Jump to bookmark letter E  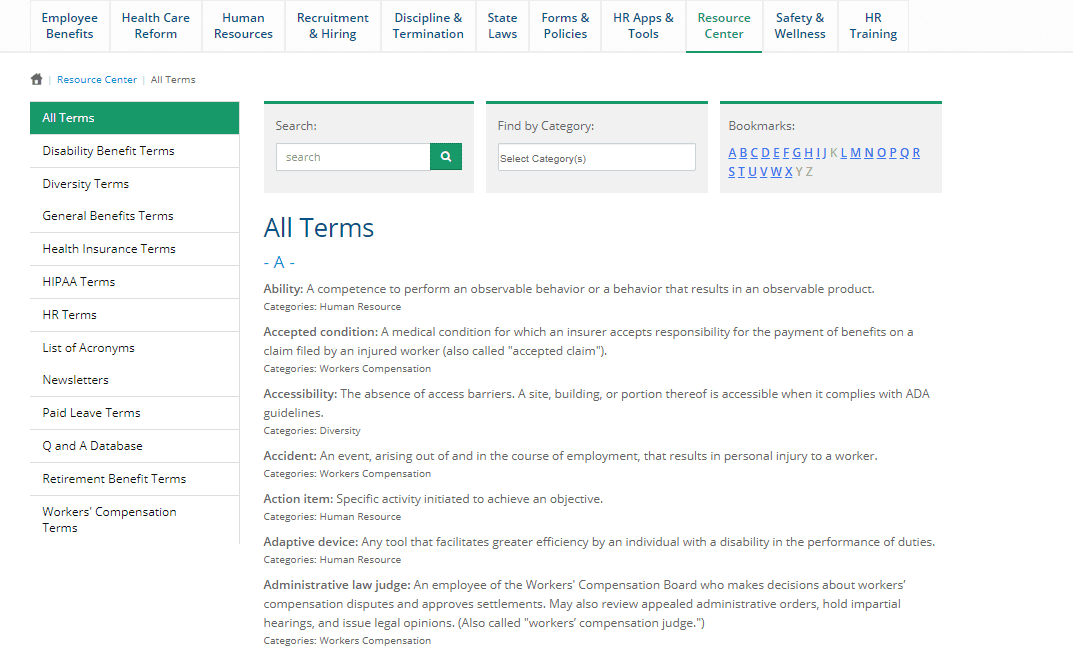point(776,153)
